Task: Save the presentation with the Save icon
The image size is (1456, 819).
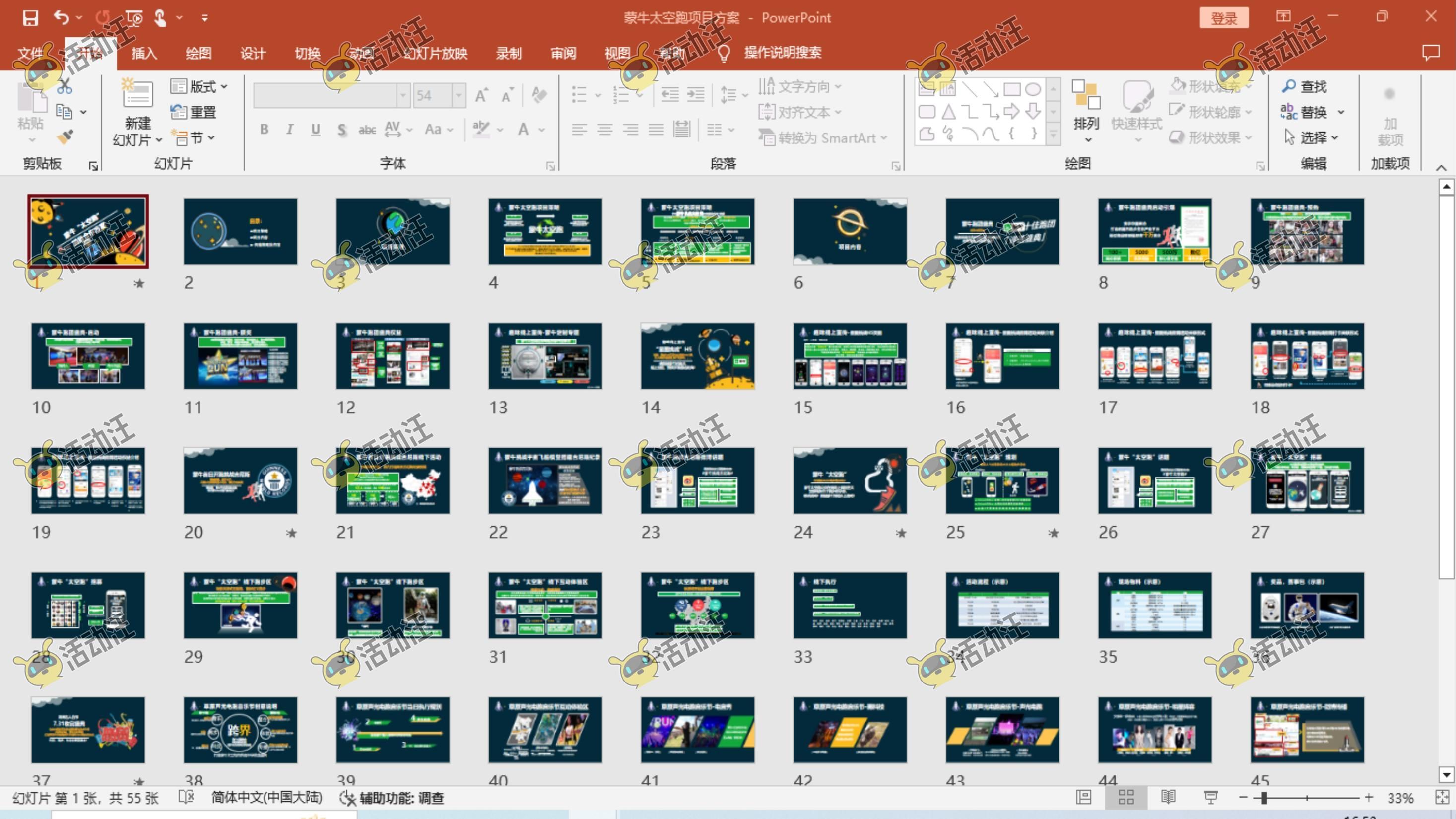Action: pyautogui.click(x=31, y=18)
